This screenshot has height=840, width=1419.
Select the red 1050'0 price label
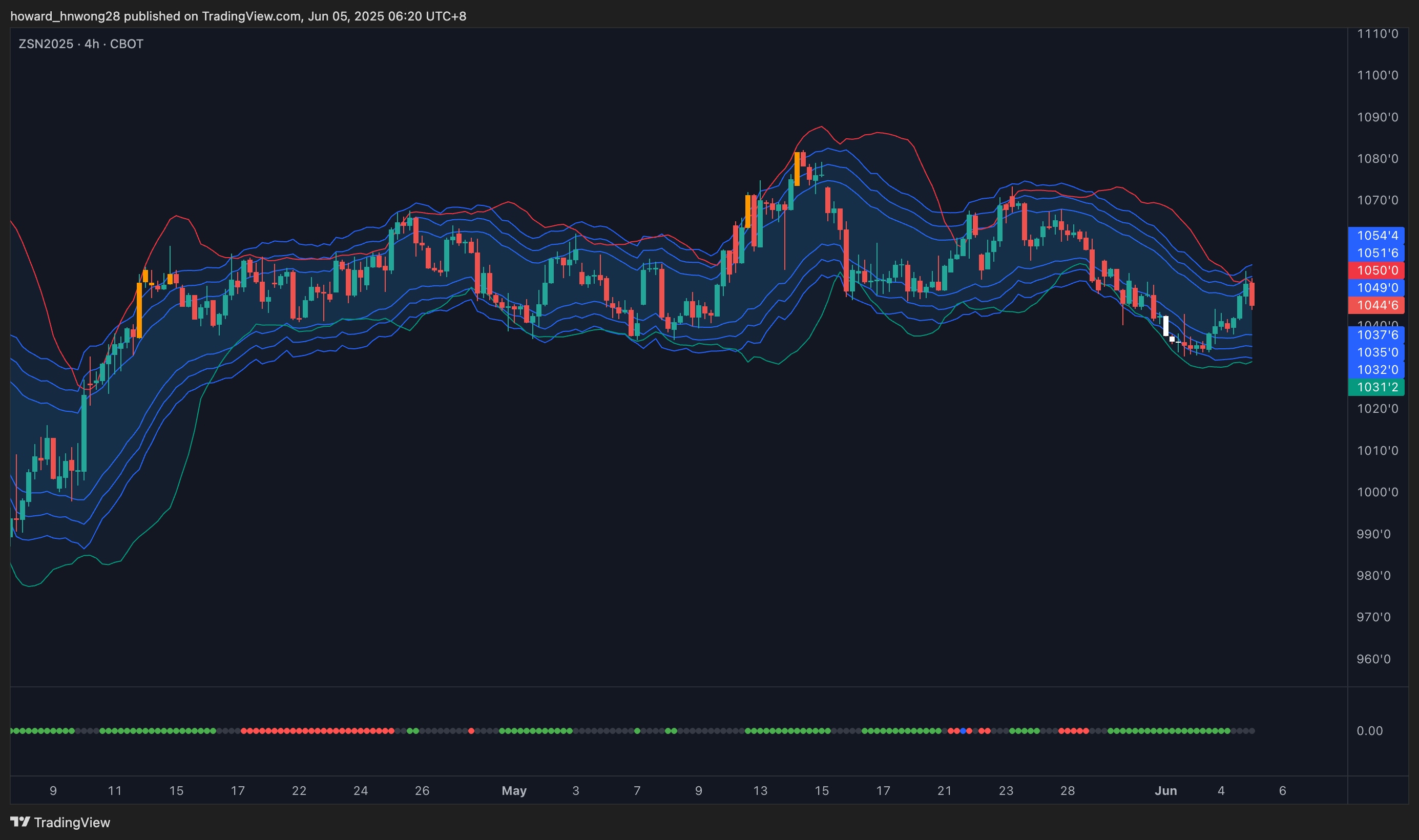[1376, 270]
